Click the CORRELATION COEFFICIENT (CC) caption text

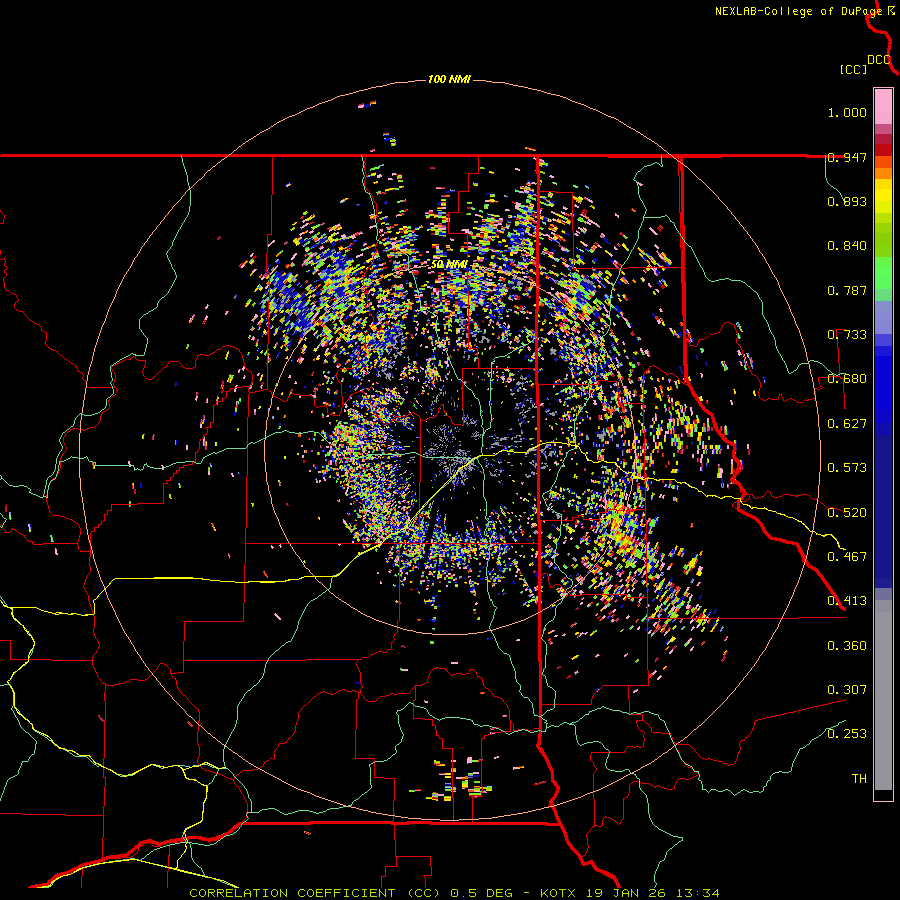click(x=315, y=893)
